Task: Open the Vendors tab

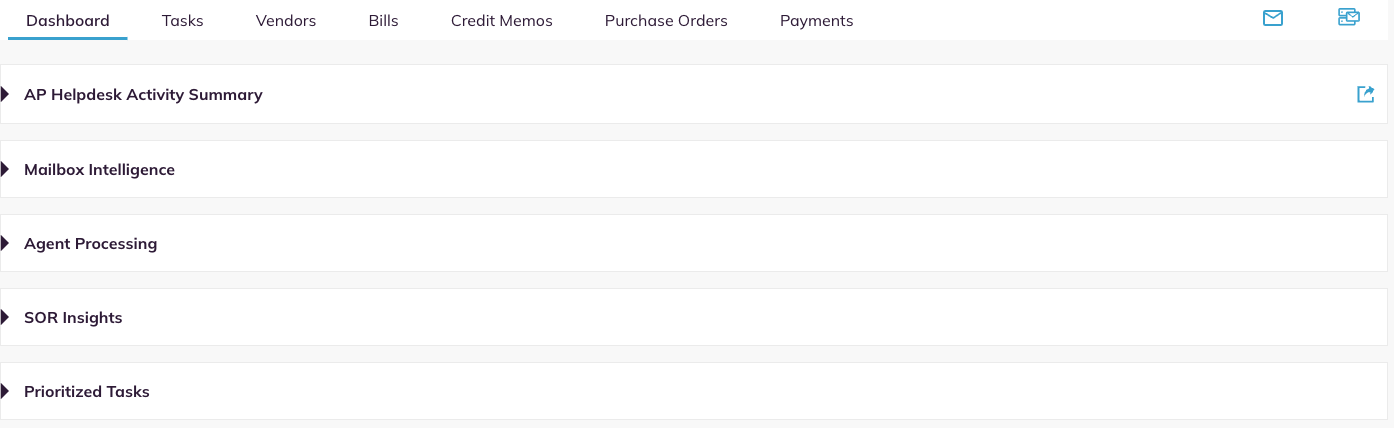Action: point(286,20)
